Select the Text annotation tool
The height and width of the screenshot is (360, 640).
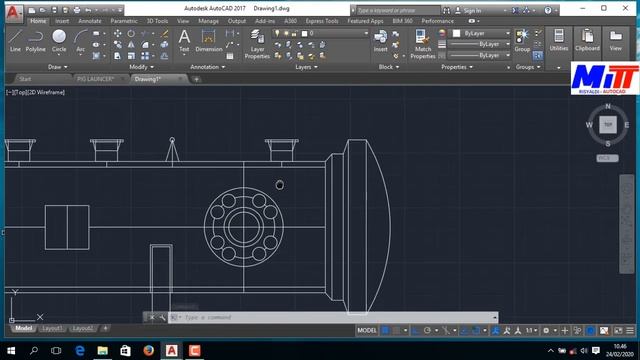click(x=184, y=41)
